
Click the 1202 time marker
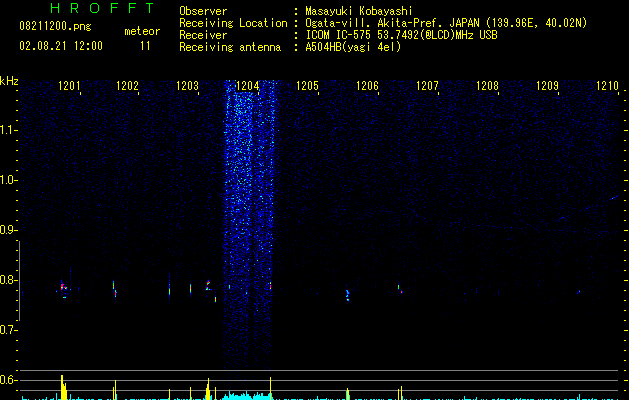(x=127, y=86)
